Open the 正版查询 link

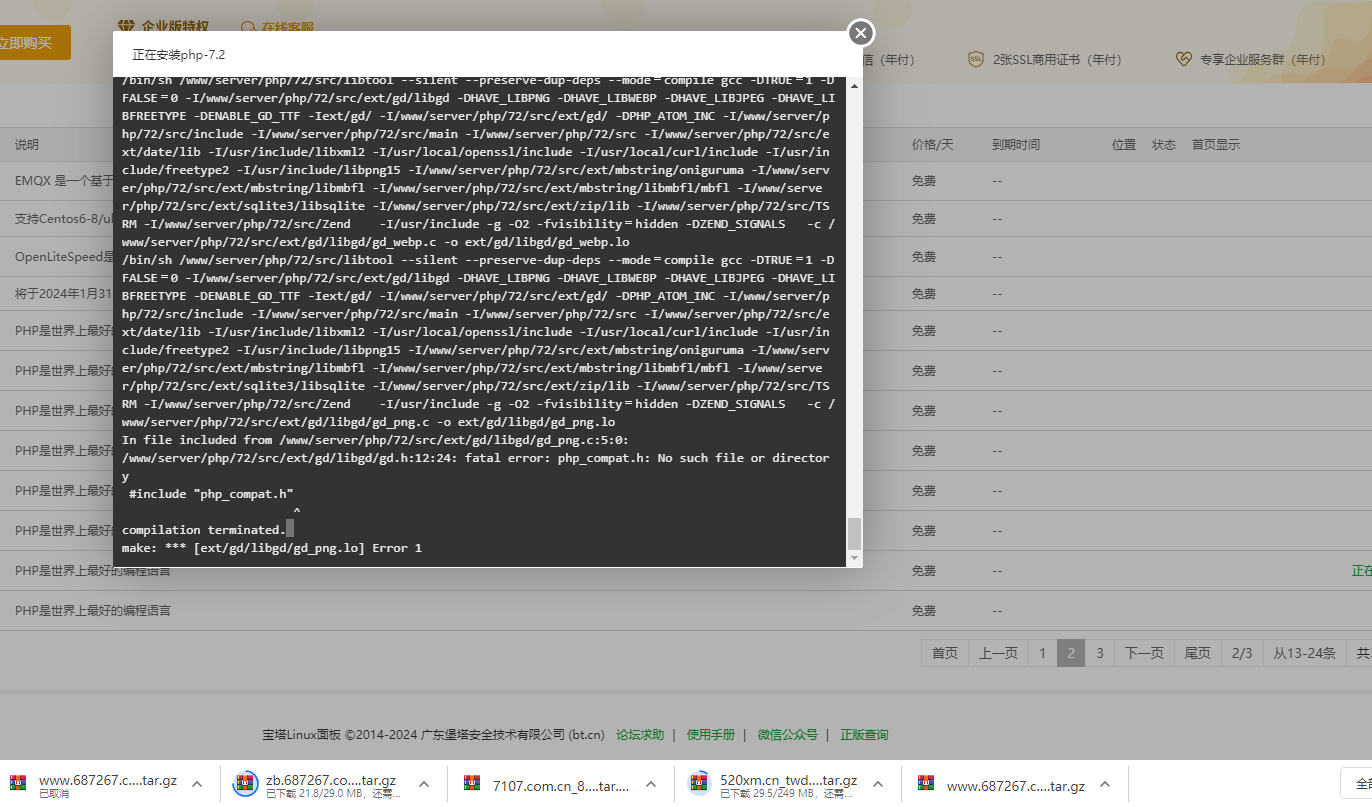click(x=864, y=735)
